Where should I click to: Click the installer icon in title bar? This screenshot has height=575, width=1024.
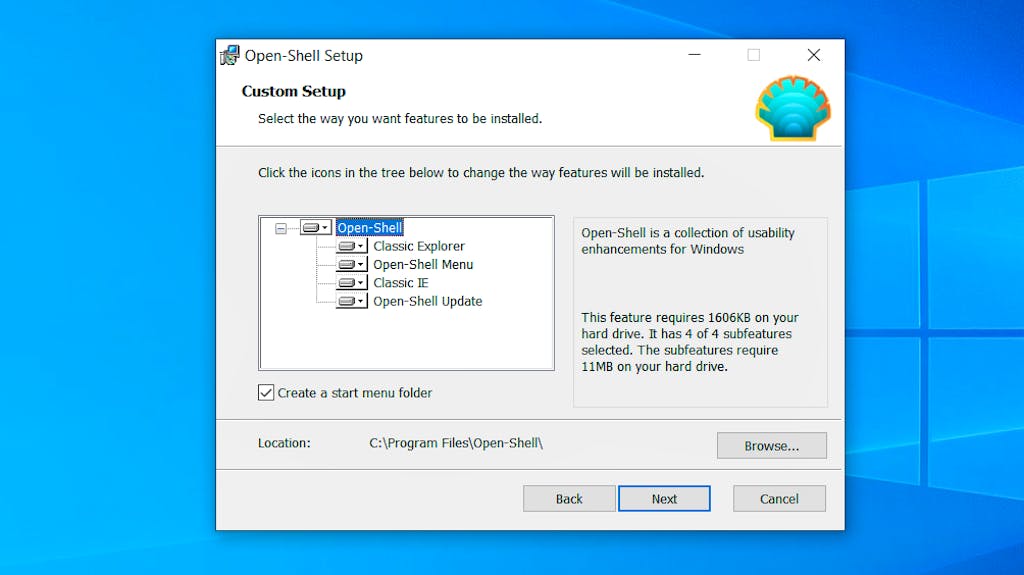[230, 56]
